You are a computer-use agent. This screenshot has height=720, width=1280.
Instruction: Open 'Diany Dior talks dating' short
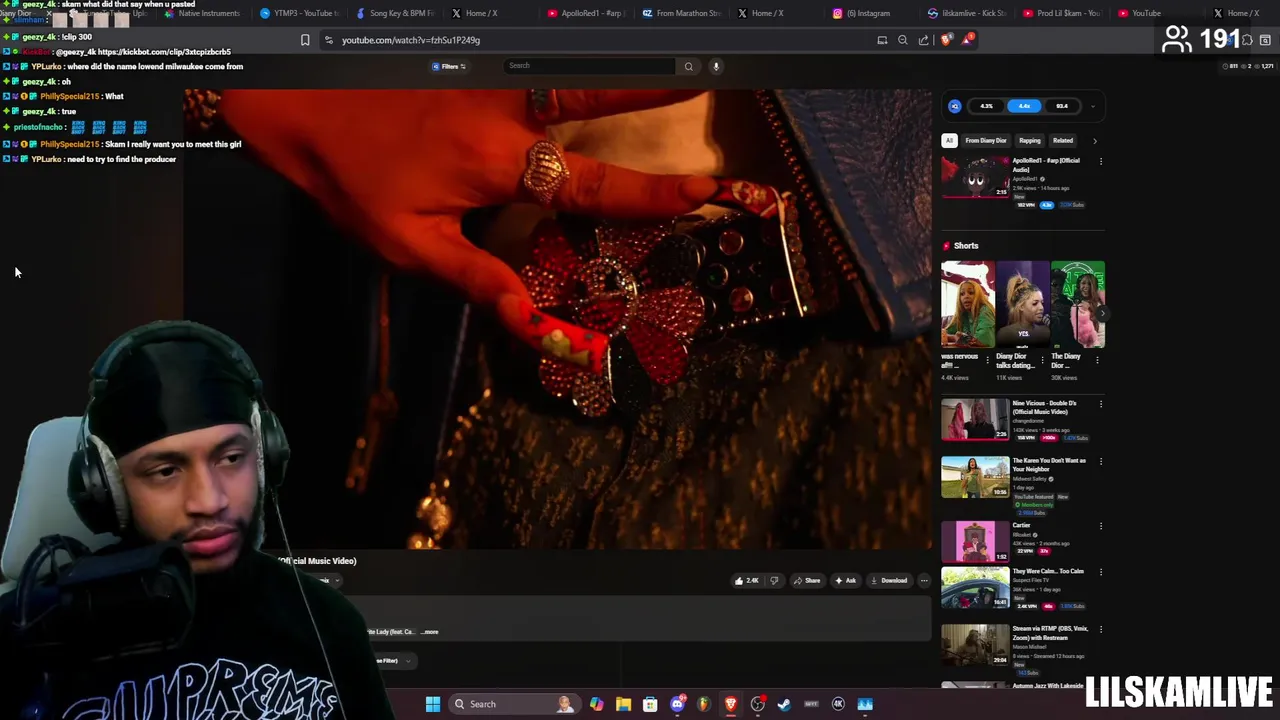[1022, 304]
